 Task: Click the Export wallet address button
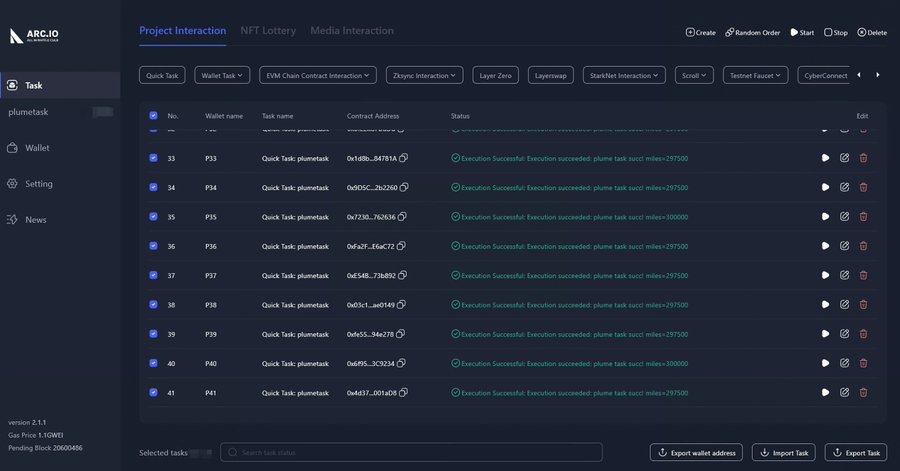coord(696,453)
